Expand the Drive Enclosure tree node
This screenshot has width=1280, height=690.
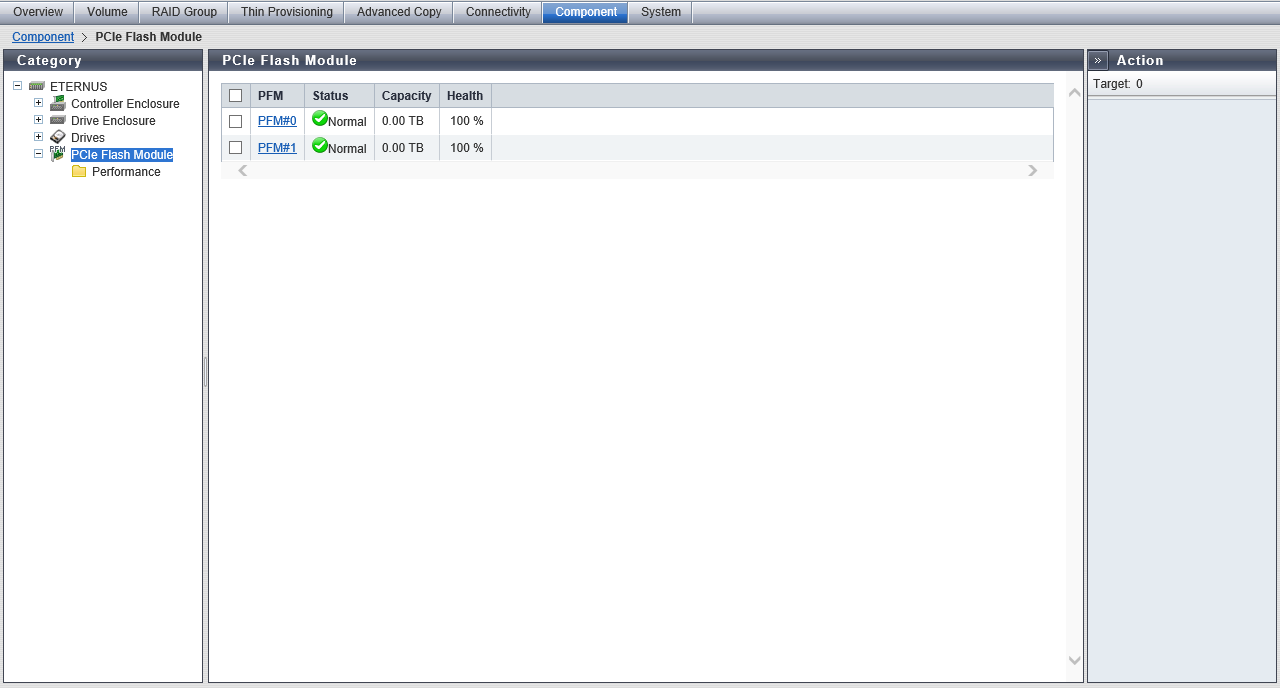pyautogui.click(x=38, y=120)
